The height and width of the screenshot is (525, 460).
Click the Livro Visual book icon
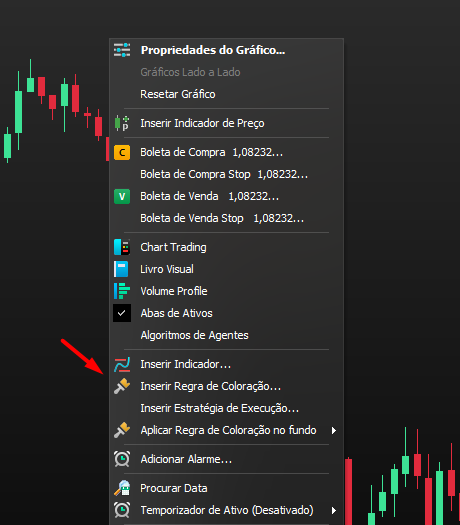[121, 269]
